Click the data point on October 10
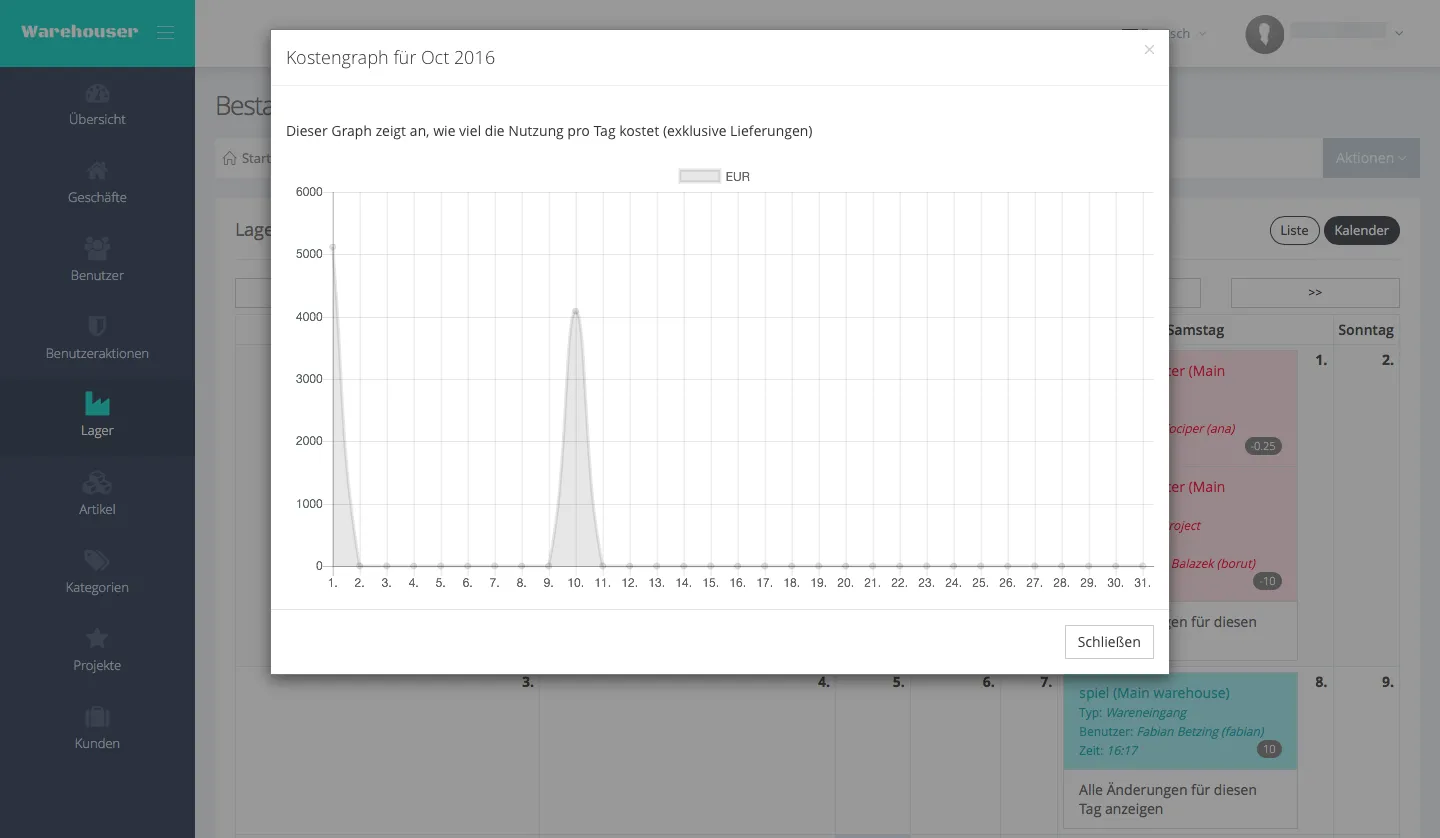Screen dimensions: 1440x838 tap(575, 310)
